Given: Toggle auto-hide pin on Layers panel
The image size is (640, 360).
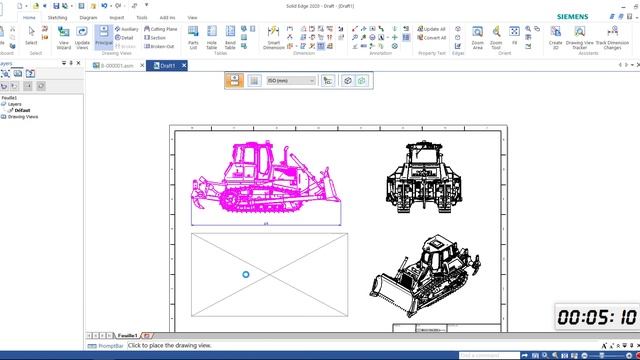Looking at the screenshot, I should click(71, 63).
